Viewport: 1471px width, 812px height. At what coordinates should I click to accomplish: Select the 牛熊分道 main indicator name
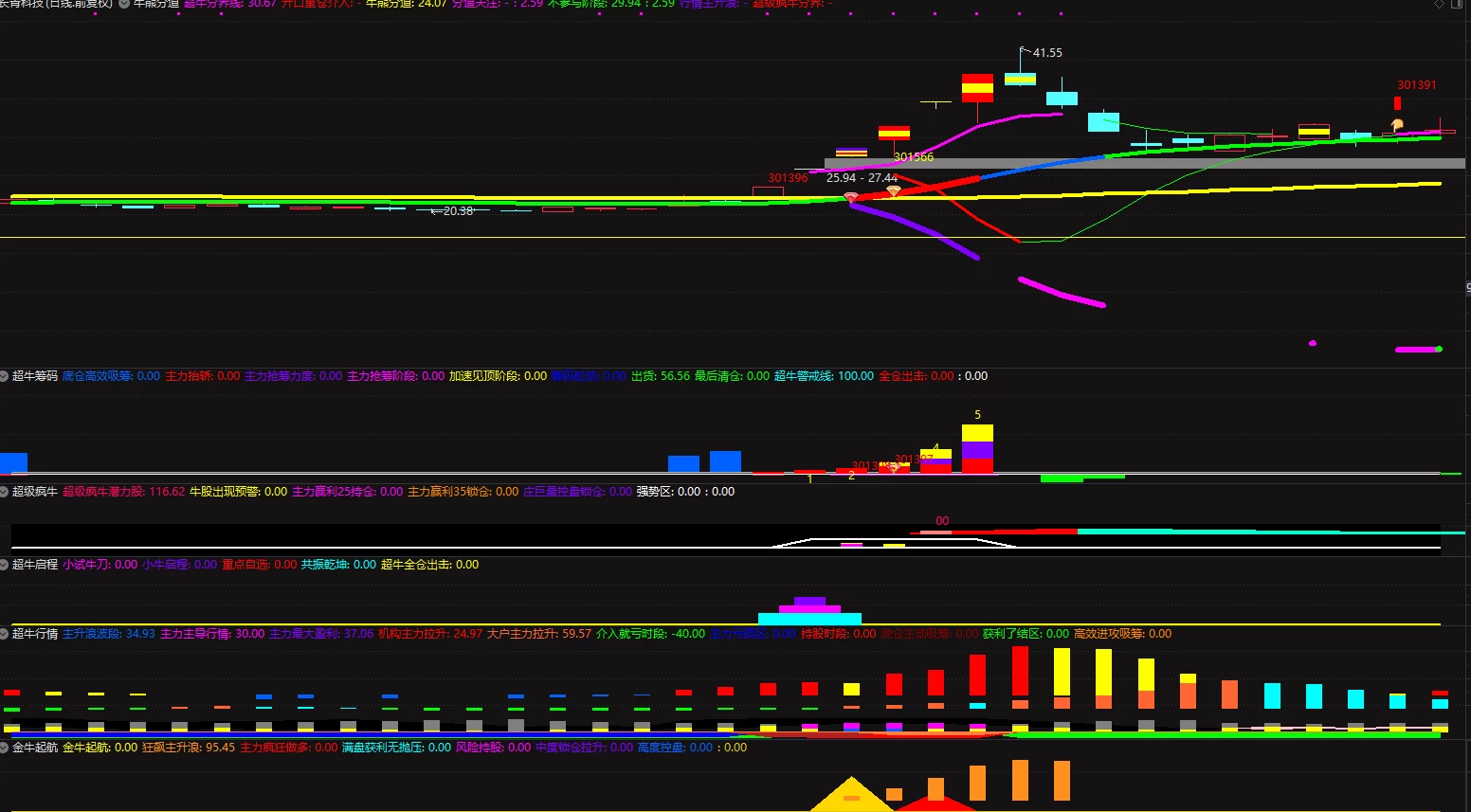coord(156,4)
